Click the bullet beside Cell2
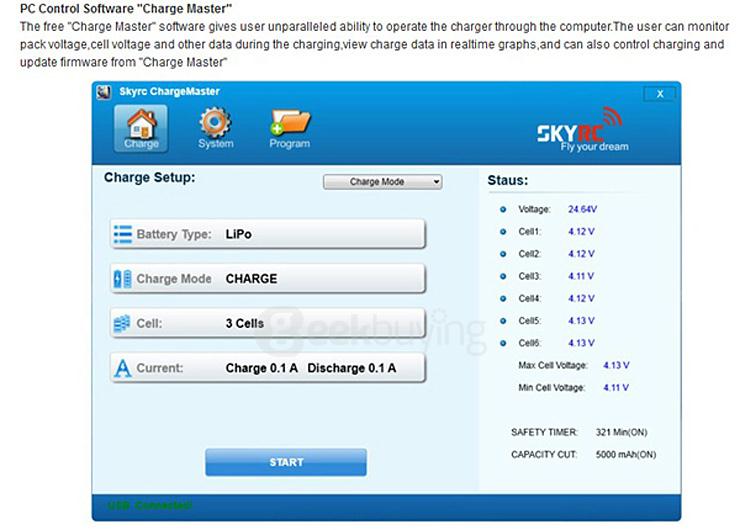The width and height of the screenshot is (740, 530). coord(503,254)
